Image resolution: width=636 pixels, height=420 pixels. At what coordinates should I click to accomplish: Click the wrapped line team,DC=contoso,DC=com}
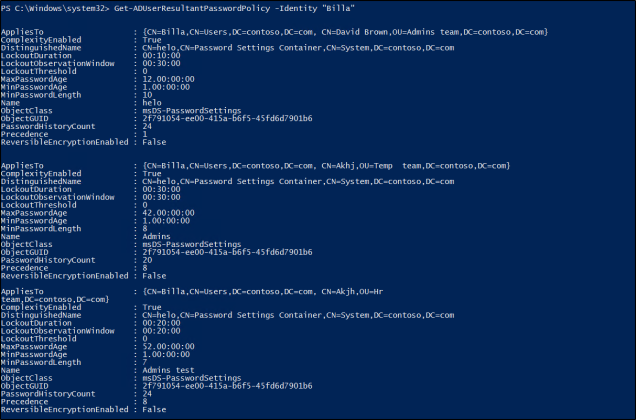[55, 297]
